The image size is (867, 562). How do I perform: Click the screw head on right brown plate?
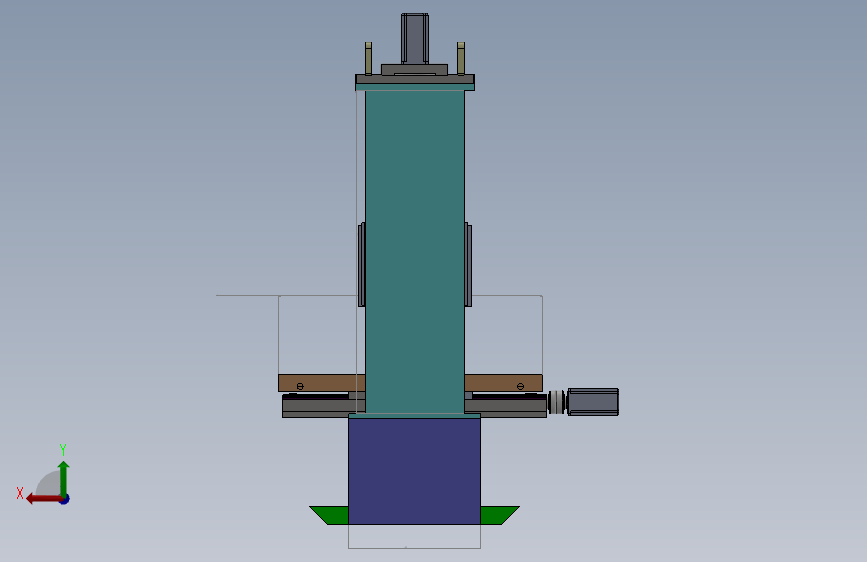tap(520, 386)
